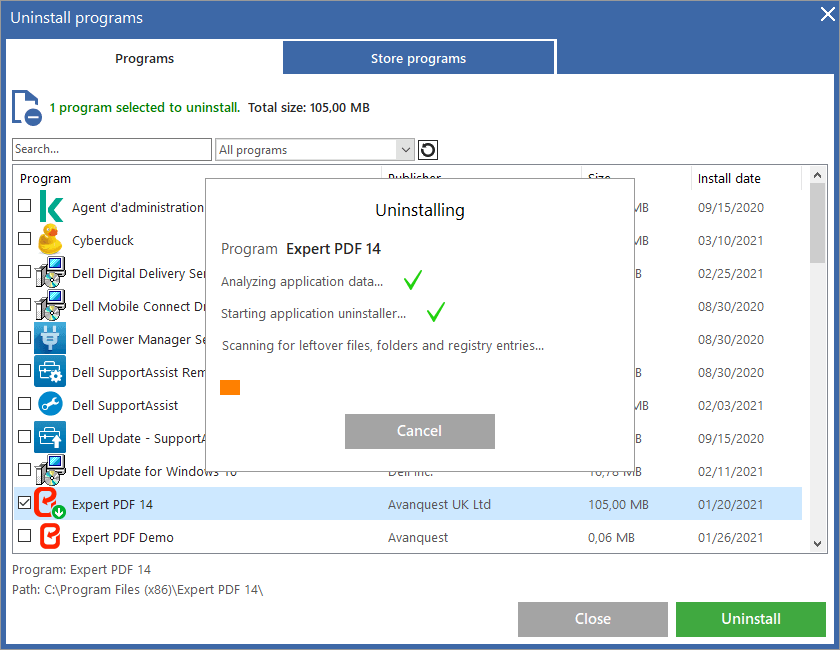Click the Dell SupportAssist Remediation toolbox icon
The image size is (840, 650).
tap(50, 371)
